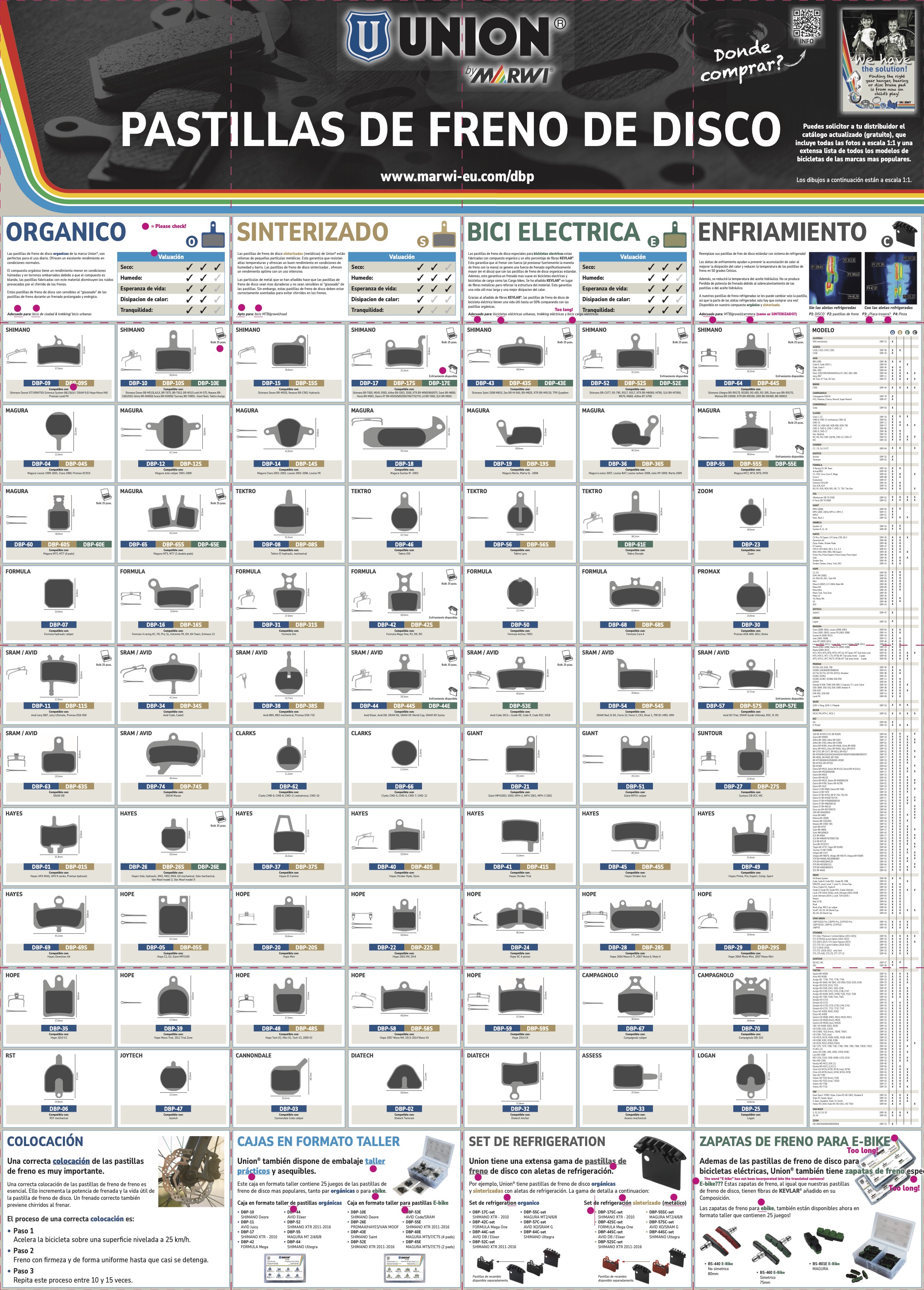Click the Diatech DBP-02 pad image
924x1290 pixels.
click(404, 1076)
